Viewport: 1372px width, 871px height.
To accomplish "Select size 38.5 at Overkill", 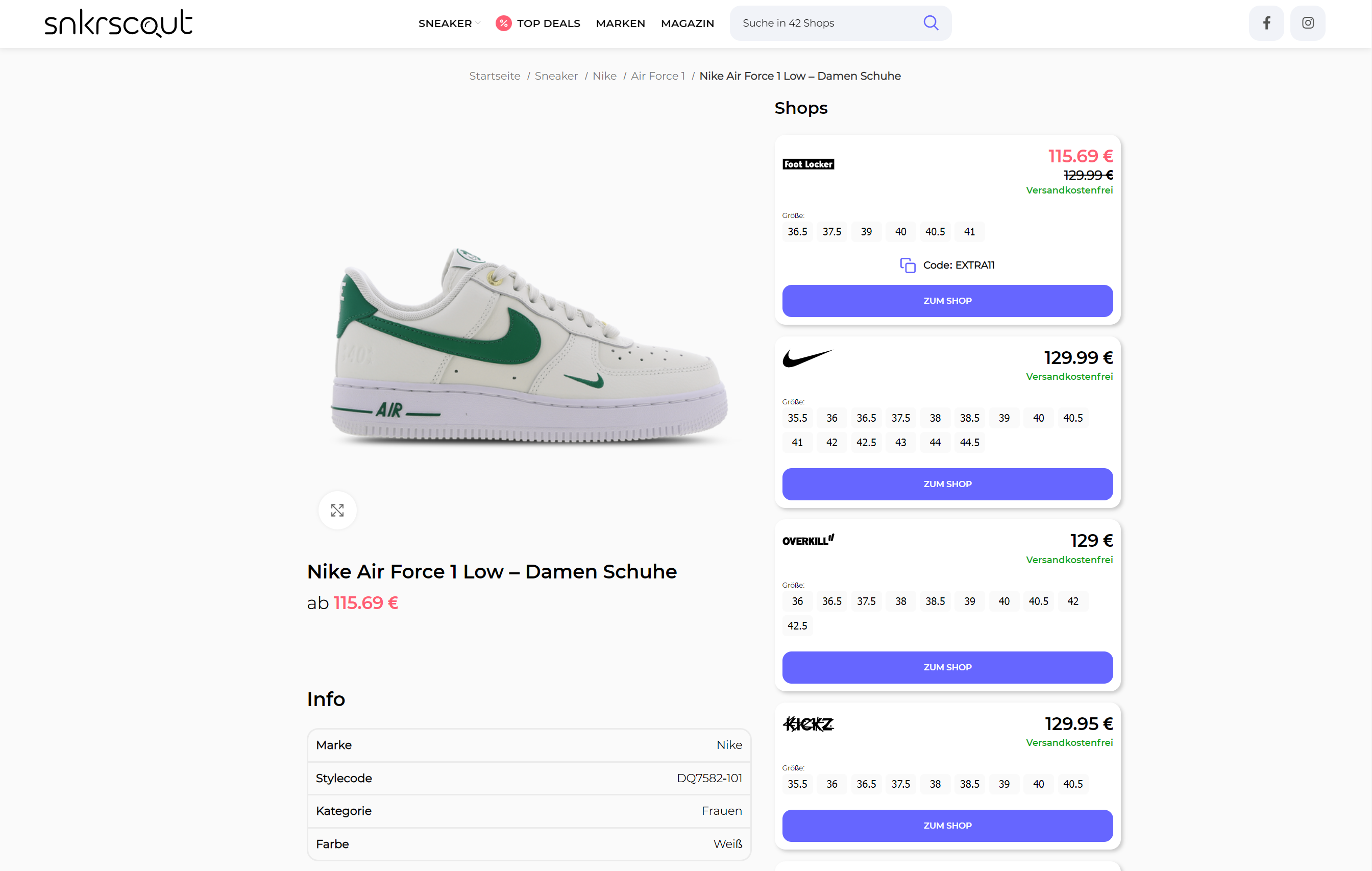I will pyautogui.click(x=935, y=601).
